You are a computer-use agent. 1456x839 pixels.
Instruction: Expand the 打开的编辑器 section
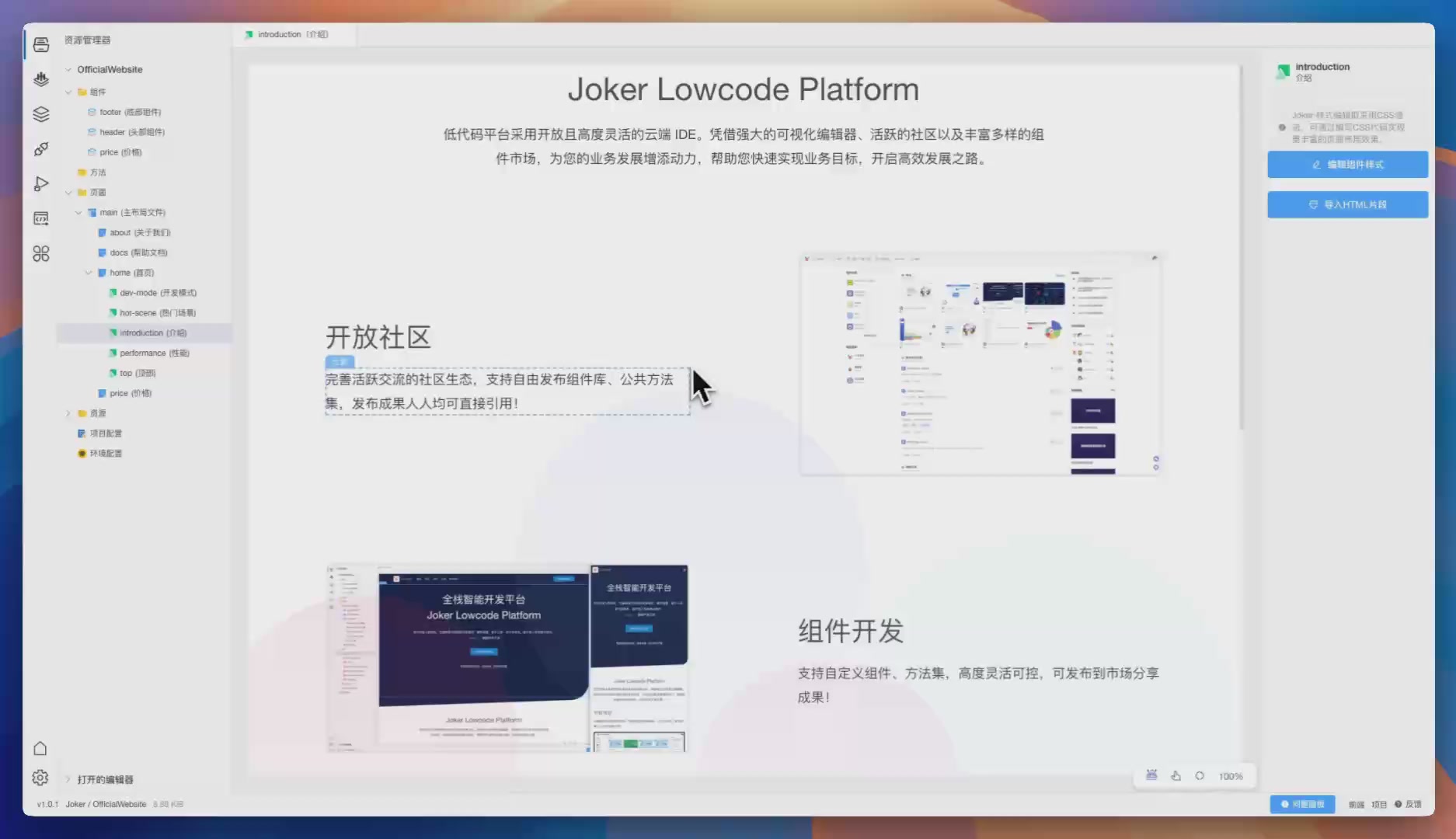coord(68,779)
